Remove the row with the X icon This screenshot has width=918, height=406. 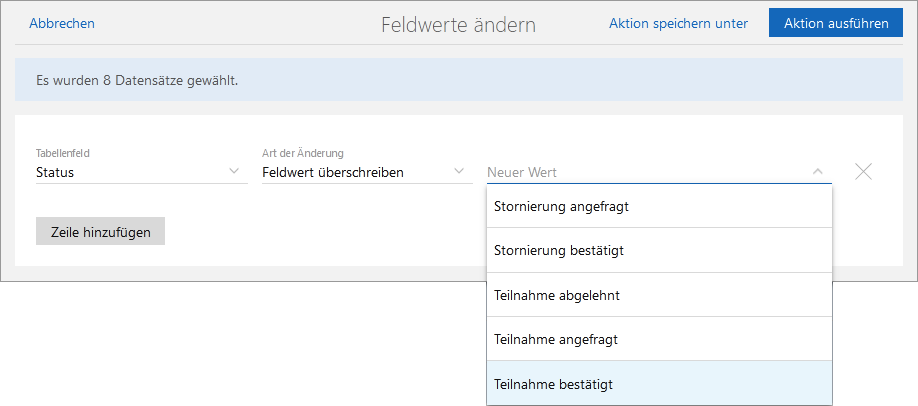[863, 171]
